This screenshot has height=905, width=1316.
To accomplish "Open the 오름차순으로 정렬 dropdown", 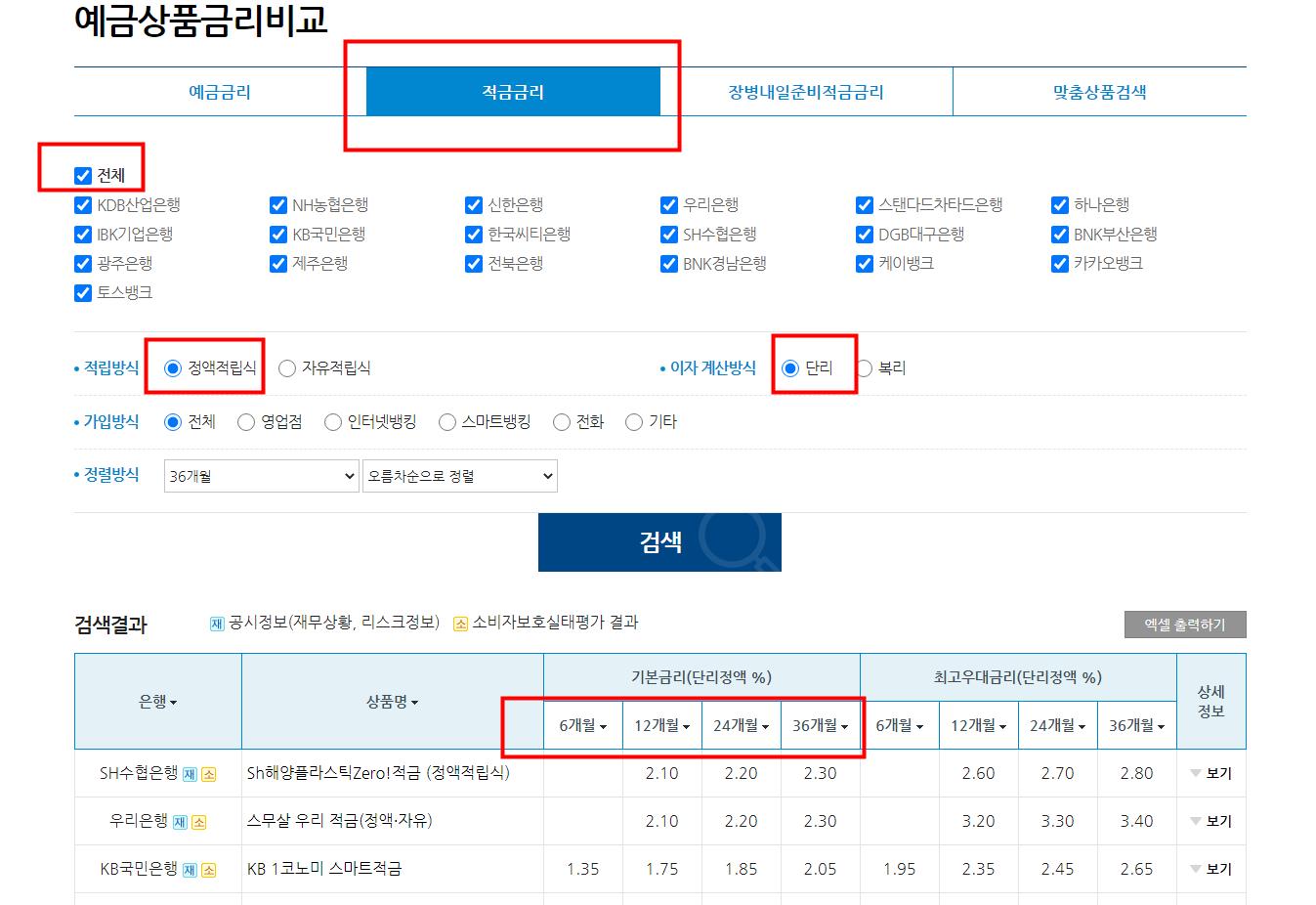I will coord(459,476).
